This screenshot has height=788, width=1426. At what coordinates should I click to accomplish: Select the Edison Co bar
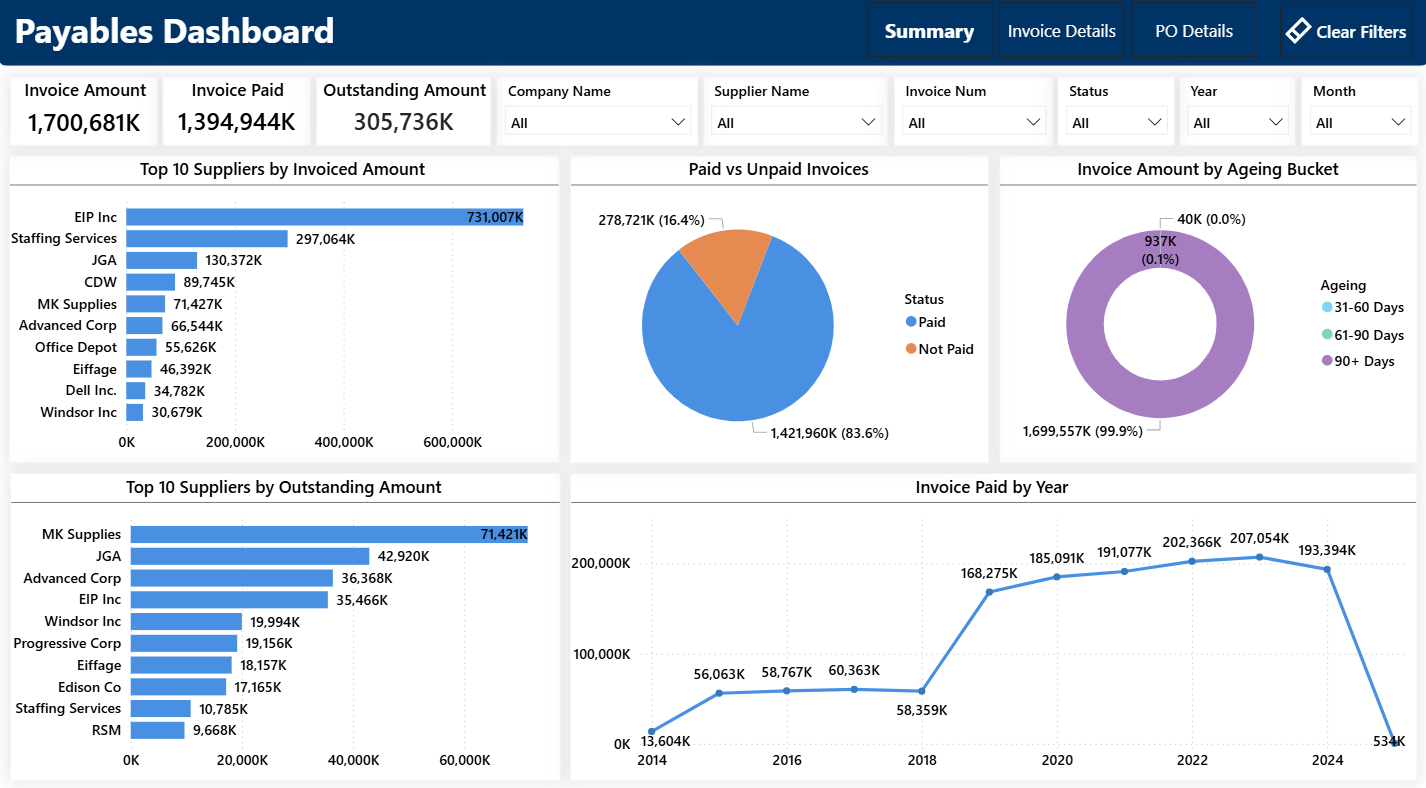click(x=179, y=687)
